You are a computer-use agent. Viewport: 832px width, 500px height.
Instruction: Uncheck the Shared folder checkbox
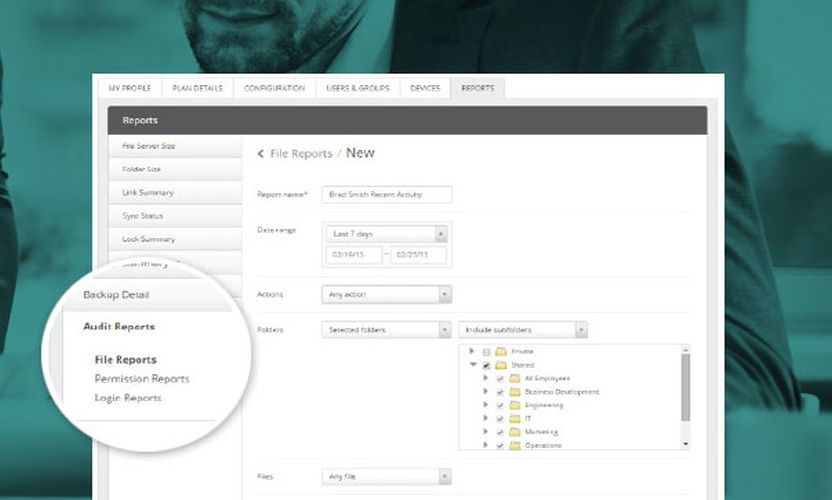point(487,366)
